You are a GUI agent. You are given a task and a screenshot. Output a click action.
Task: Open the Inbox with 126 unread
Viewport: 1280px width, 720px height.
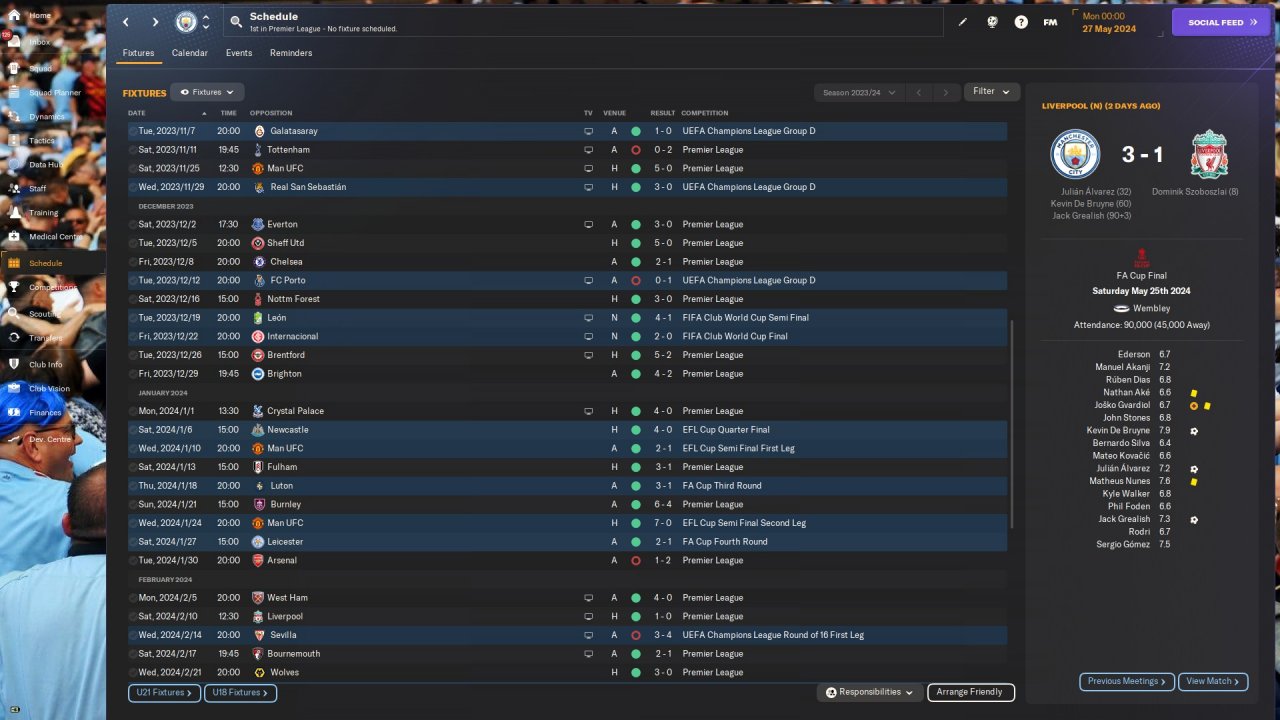tap(40, 42)
